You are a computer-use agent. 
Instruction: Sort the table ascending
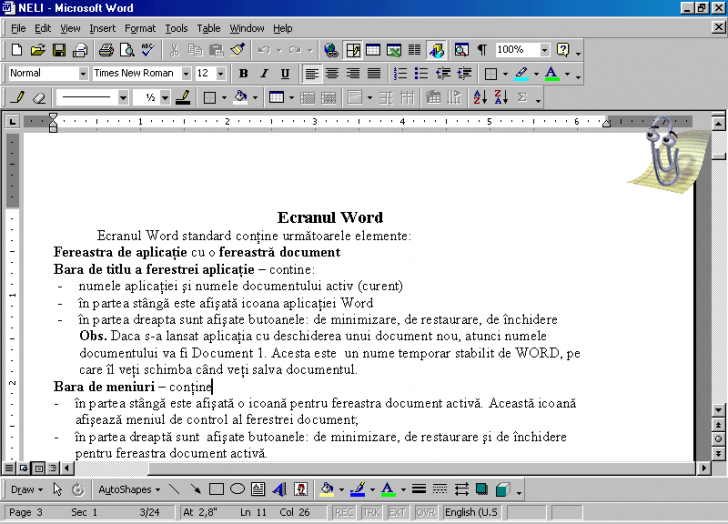(480, 97)
